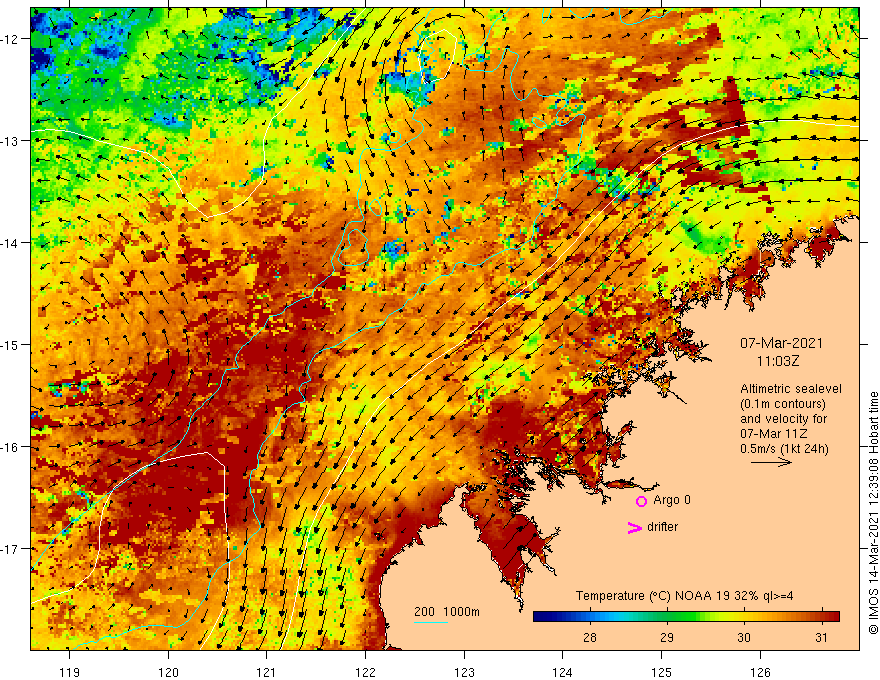Click the cyan 200m isobath legend line
The height and width of the screenshot is (680, 880).
point(430,622)
